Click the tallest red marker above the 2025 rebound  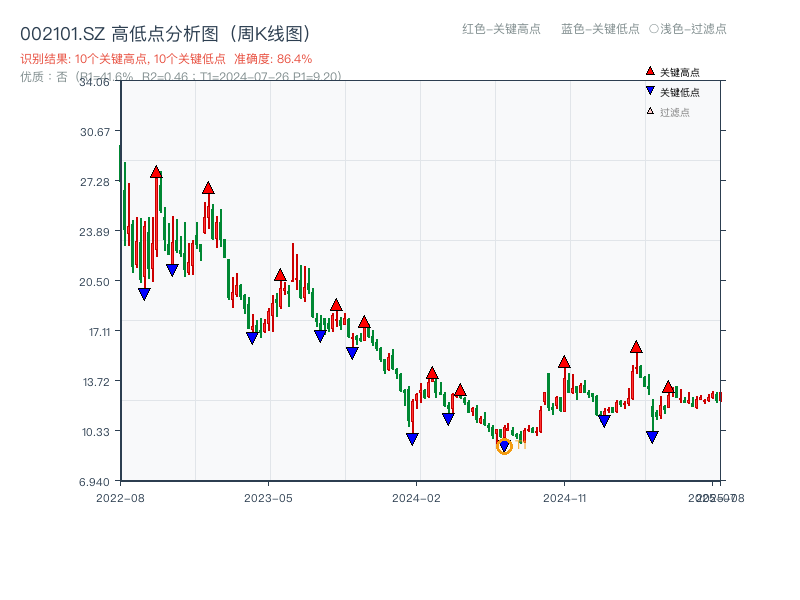tap(636, 348)
